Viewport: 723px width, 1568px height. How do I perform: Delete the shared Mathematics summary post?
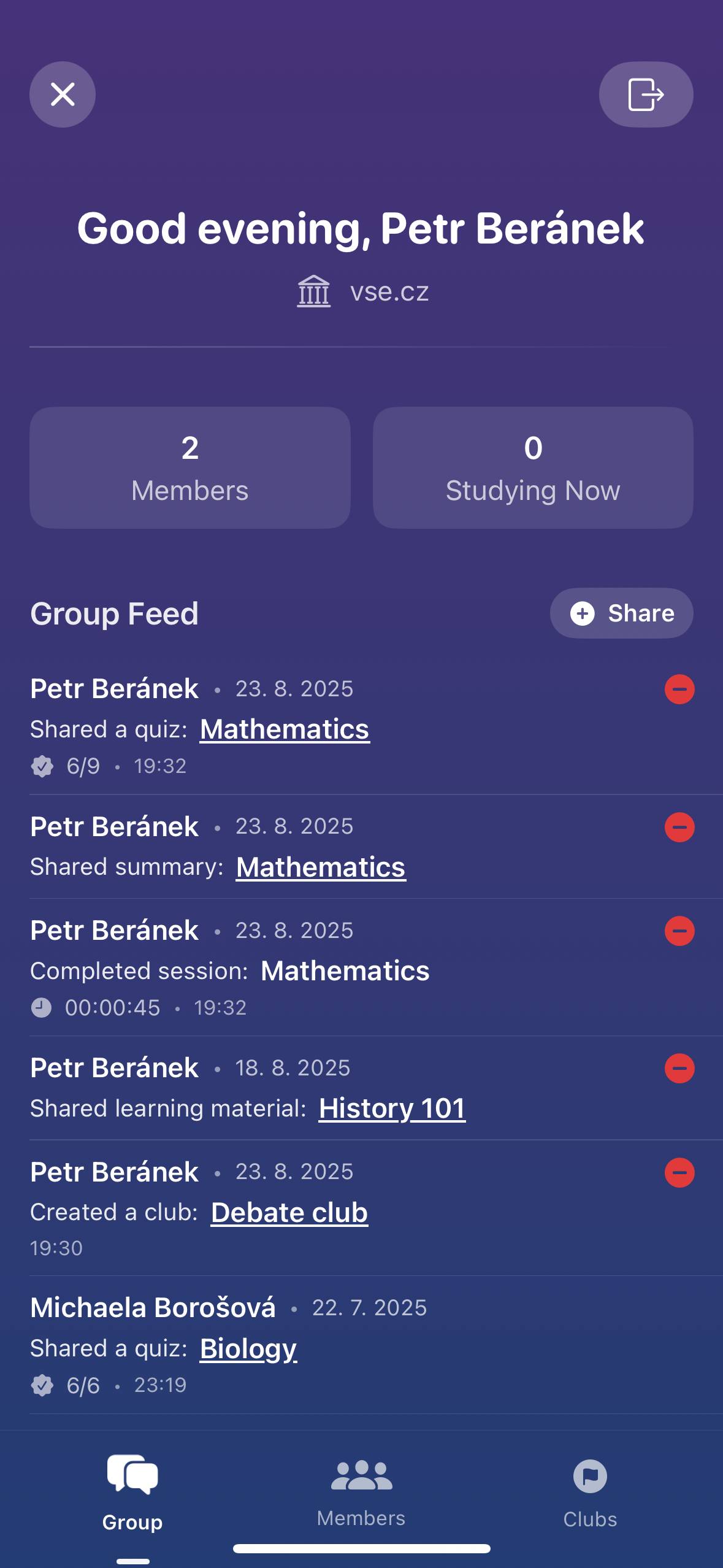(679, 827)
